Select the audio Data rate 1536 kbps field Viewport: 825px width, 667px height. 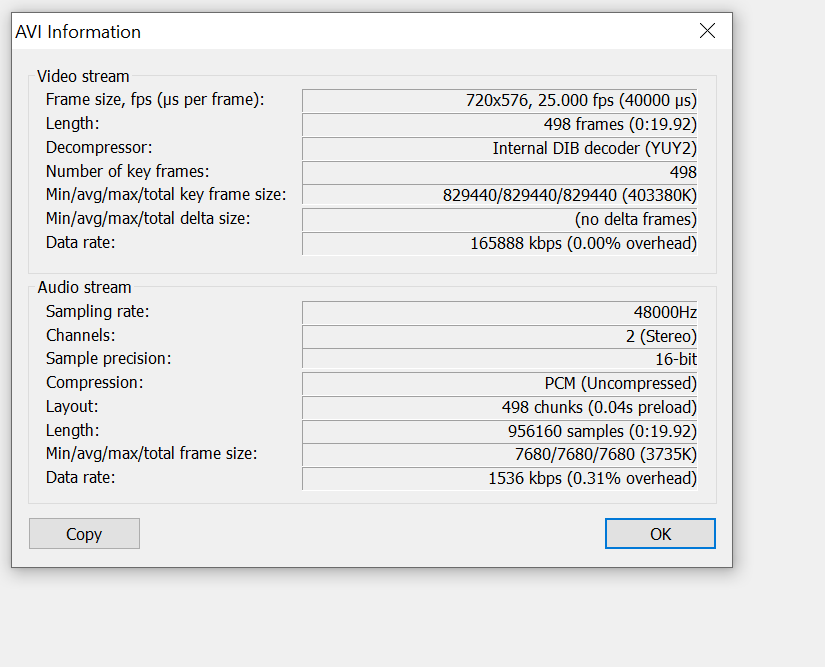pos(500,478)
